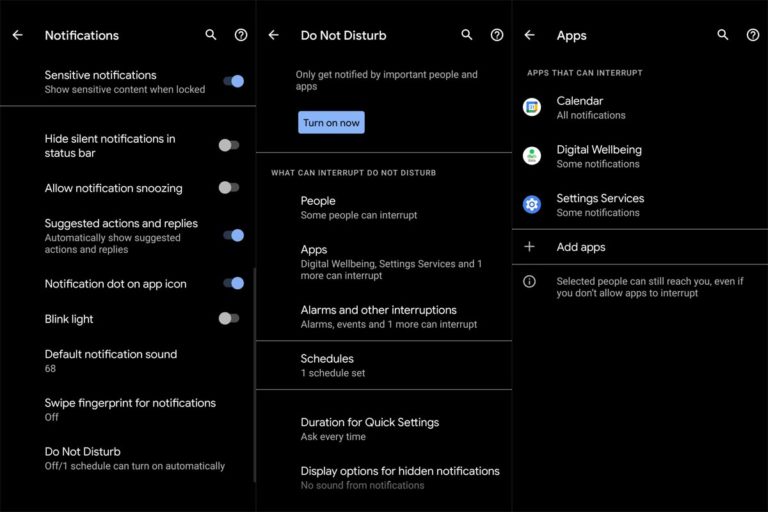Open Swipe fingerprint for notifications setting
Image resolution: width=768 pixels, height=512 pixels.
pyautogui.click(x=127, y=410)
